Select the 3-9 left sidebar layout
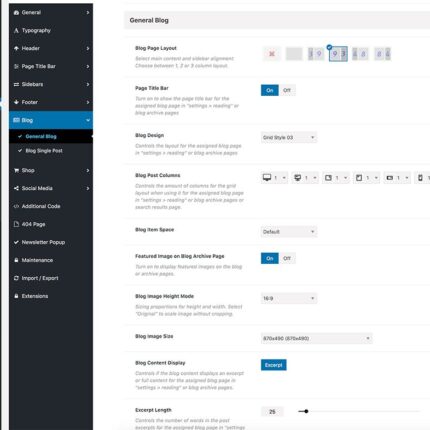Viewport: 430px width, 430px height. coord(315,54)
